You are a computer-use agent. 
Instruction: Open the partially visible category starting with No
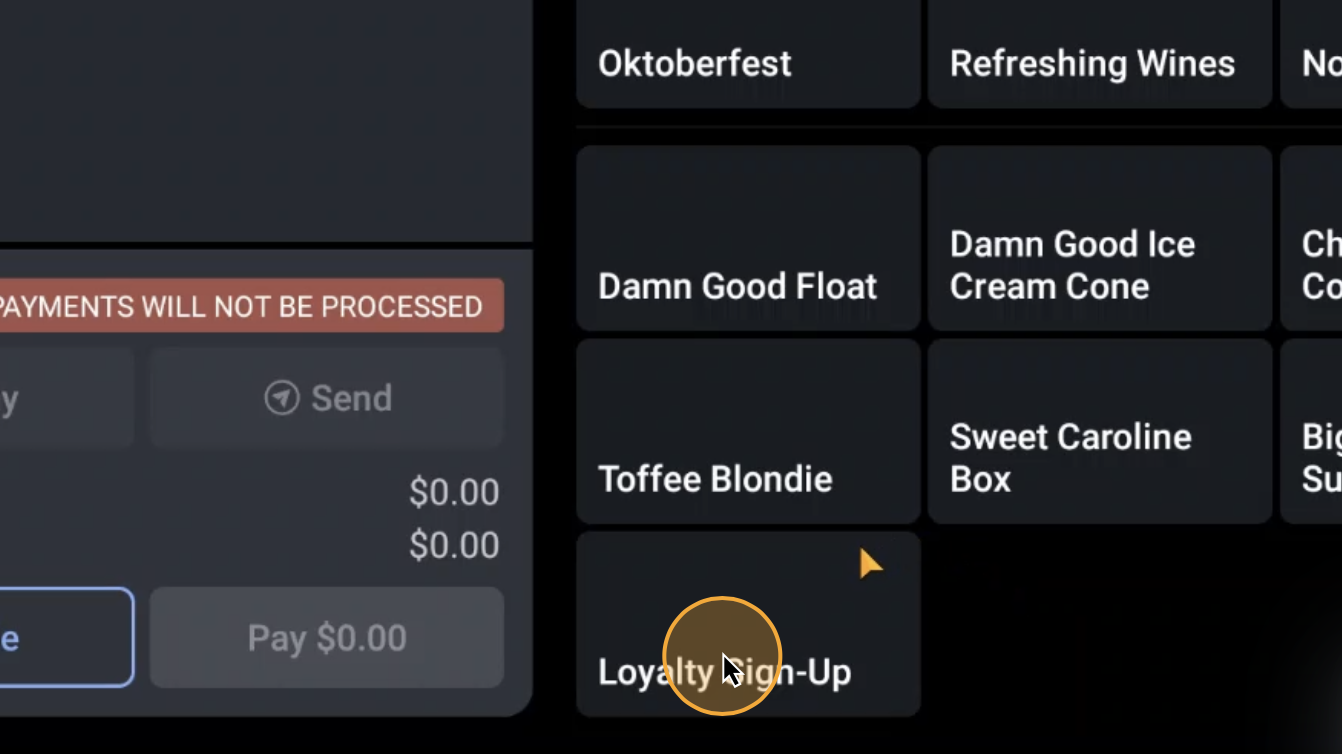click(x=1320, y=54)
